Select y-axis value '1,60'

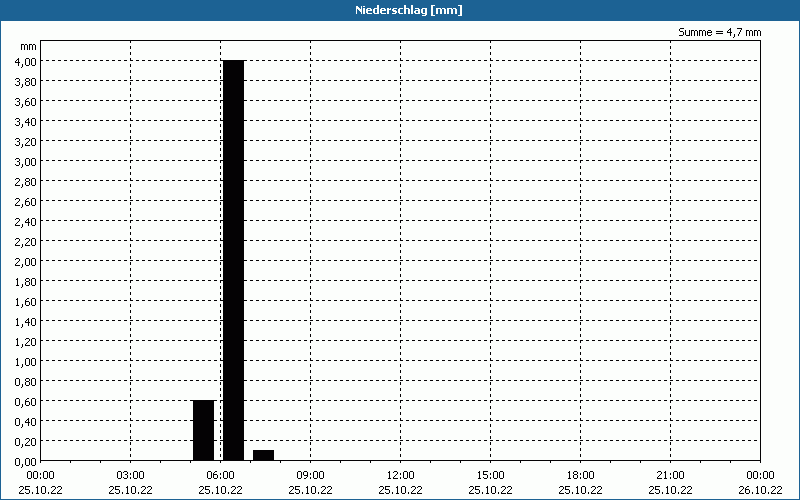[25, 302]
